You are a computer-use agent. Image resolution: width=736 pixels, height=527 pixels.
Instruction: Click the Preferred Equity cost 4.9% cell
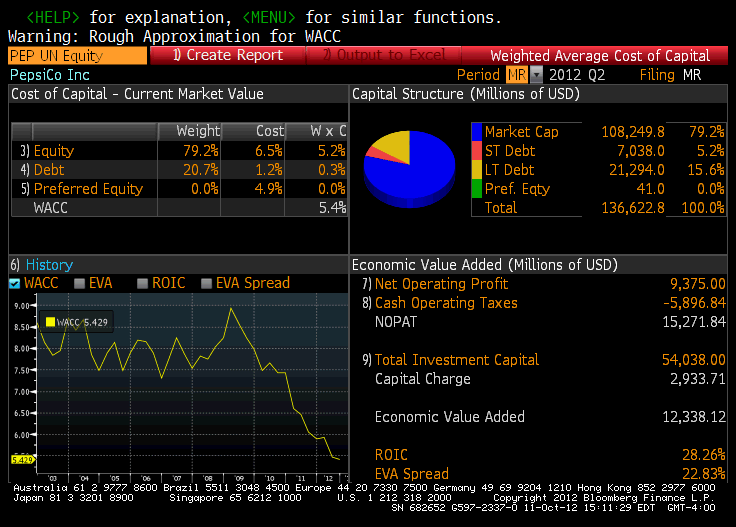pos(269,189)
